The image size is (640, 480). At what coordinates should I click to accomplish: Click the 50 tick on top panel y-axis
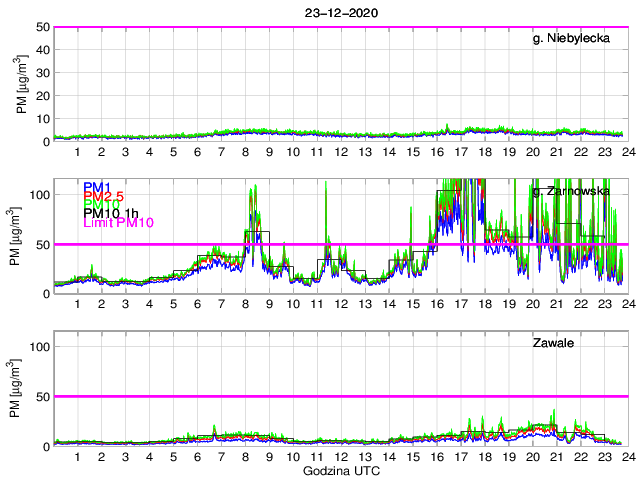pyautogui.click(x=42, y=27)
